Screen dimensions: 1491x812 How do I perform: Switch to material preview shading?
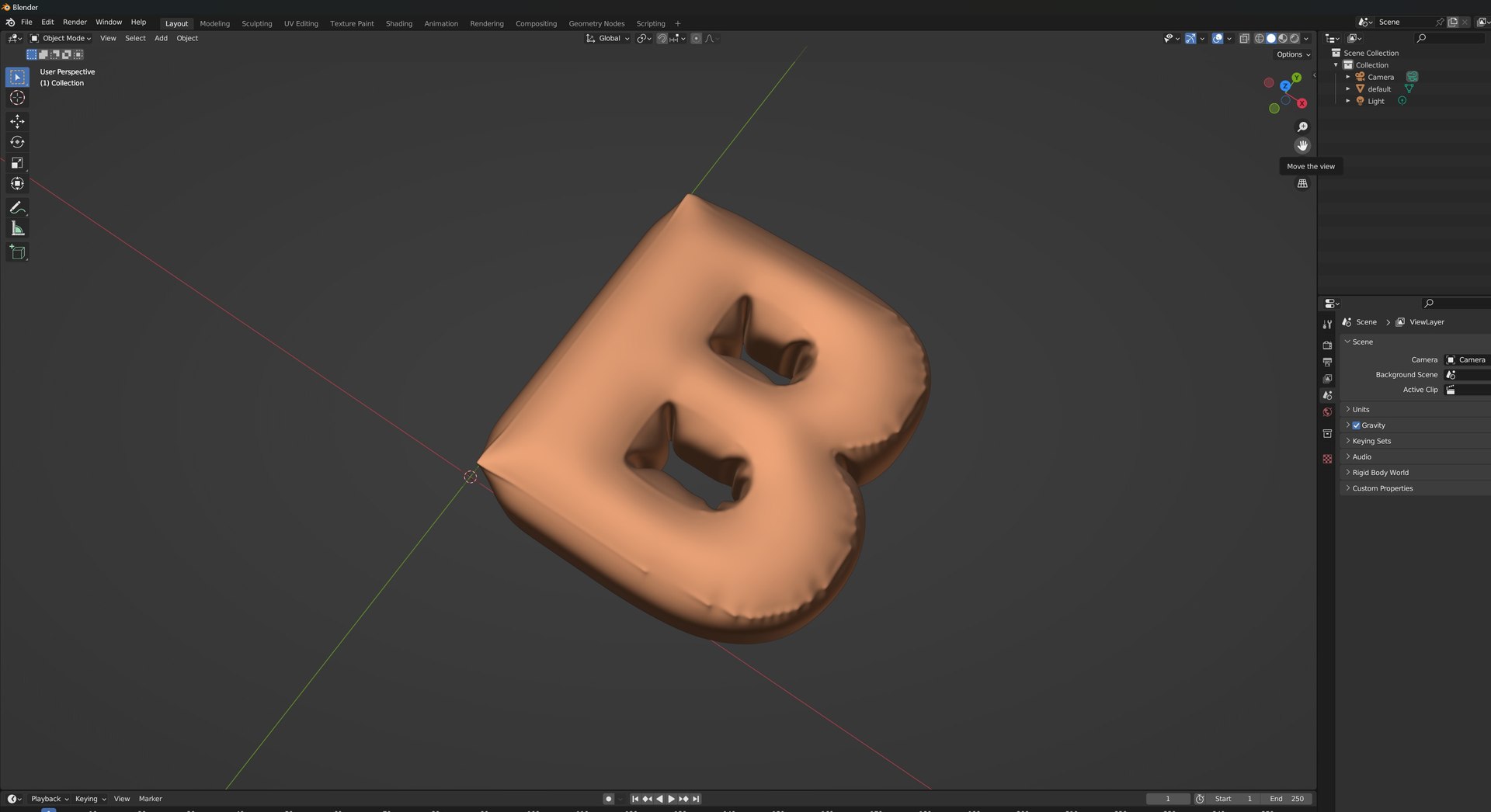(1283, 38)
